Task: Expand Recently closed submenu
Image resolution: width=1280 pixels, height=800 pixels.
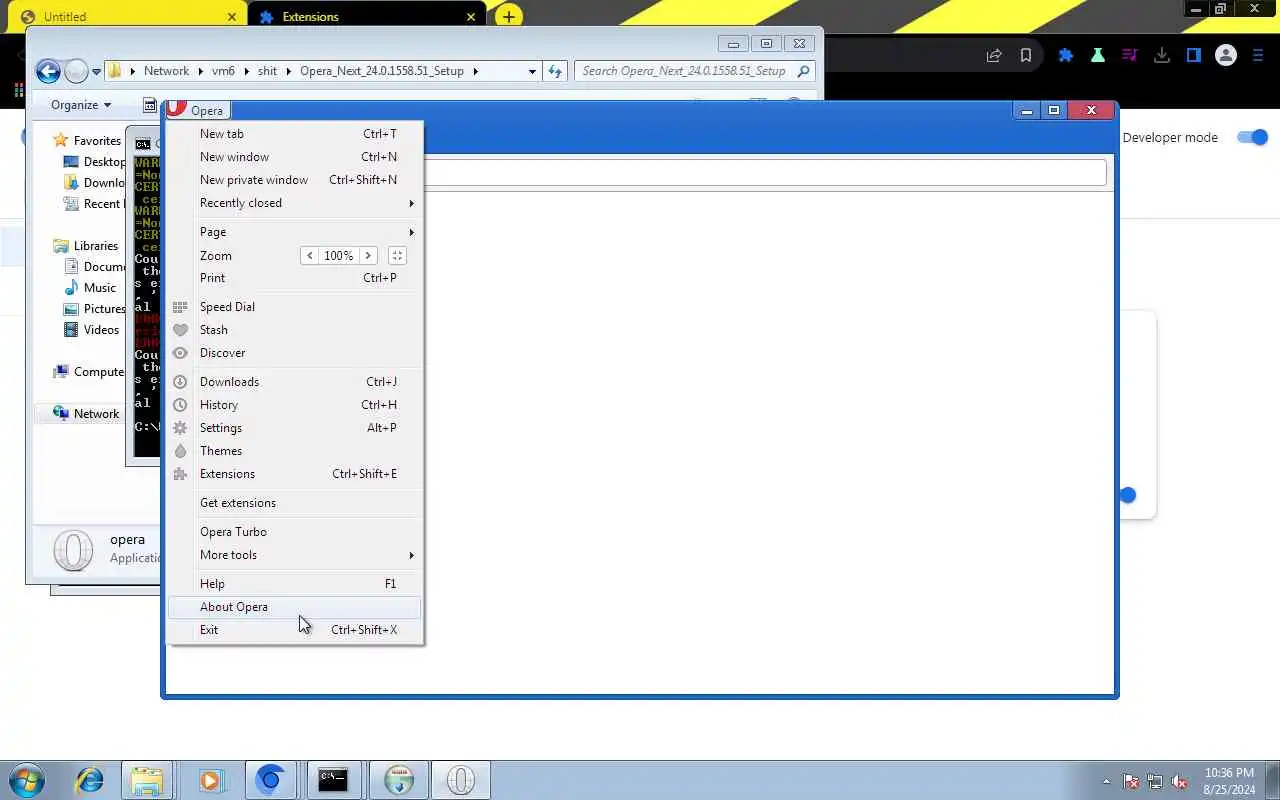Action: pyautogui.click(x=296, y=203)
